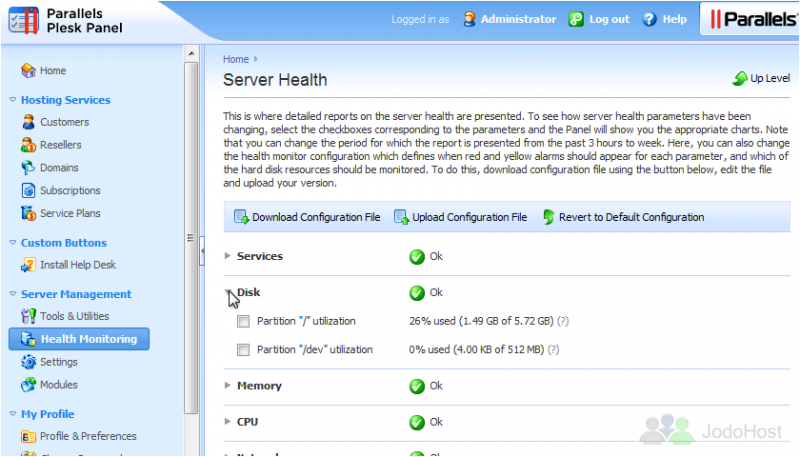Screen dimensions: 800x457
Task: Click the green Ok checkmark for CPU
Action: point(417,422)
